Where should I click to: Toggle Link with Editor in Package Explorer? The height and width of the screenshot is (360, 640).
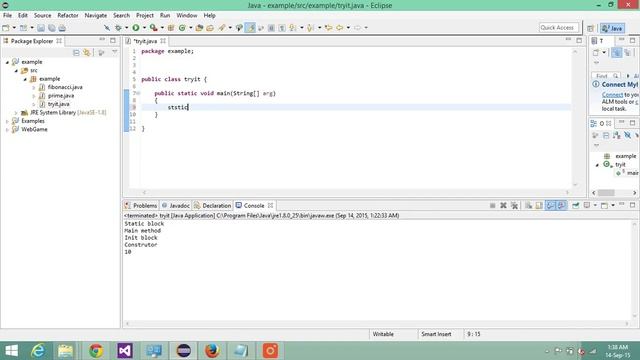(87, 53)
